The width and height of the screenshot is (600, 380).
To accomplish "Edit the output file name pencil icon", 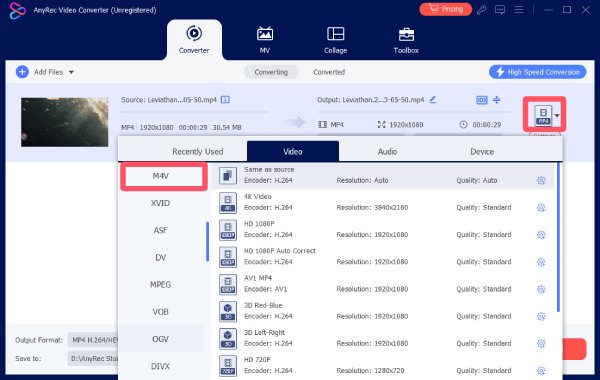I will pyautogui.click(x=433, y=99).
